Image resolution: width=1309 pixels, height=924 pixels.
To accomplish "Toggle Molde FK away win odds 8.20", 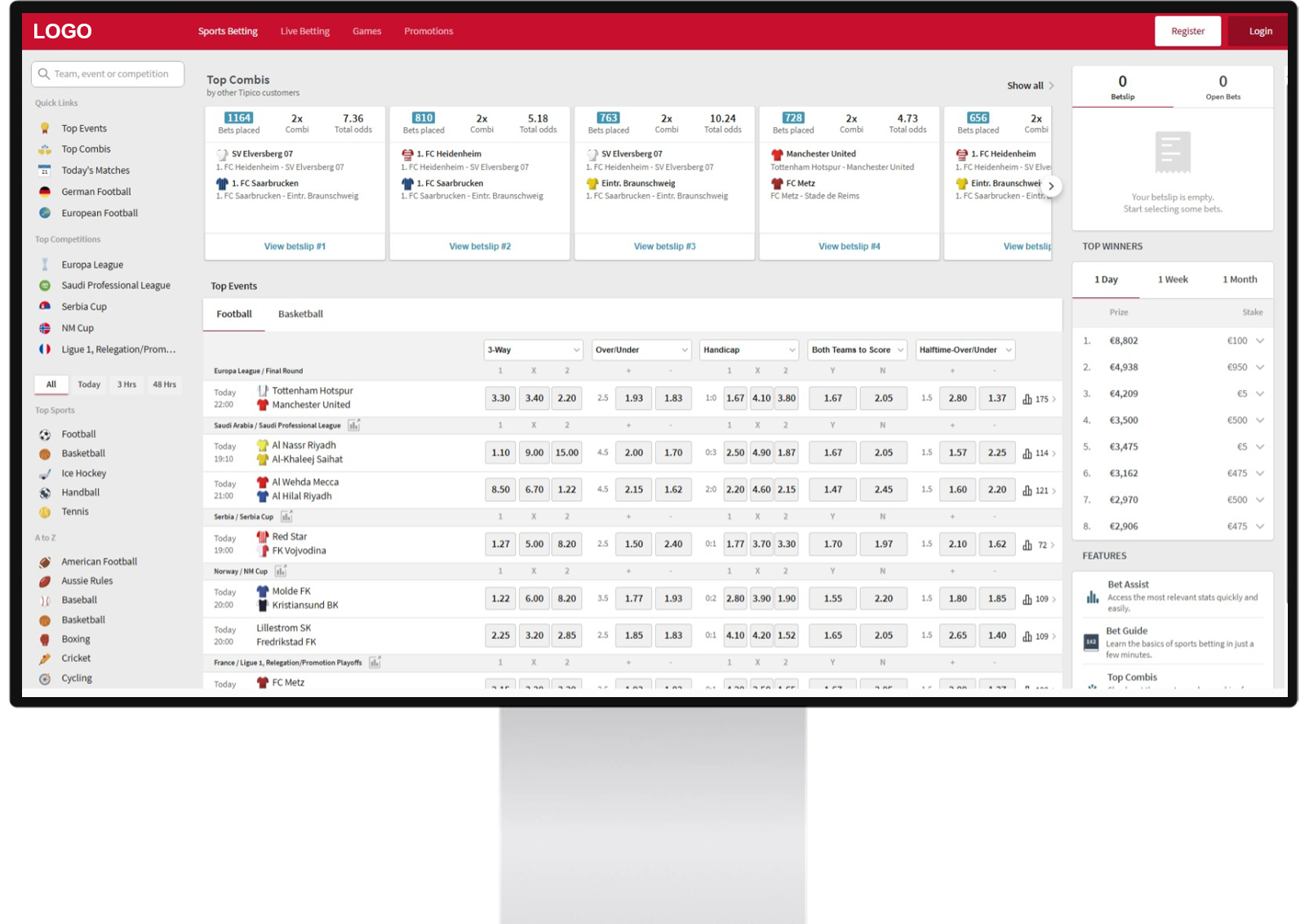I will click(566, 599).
